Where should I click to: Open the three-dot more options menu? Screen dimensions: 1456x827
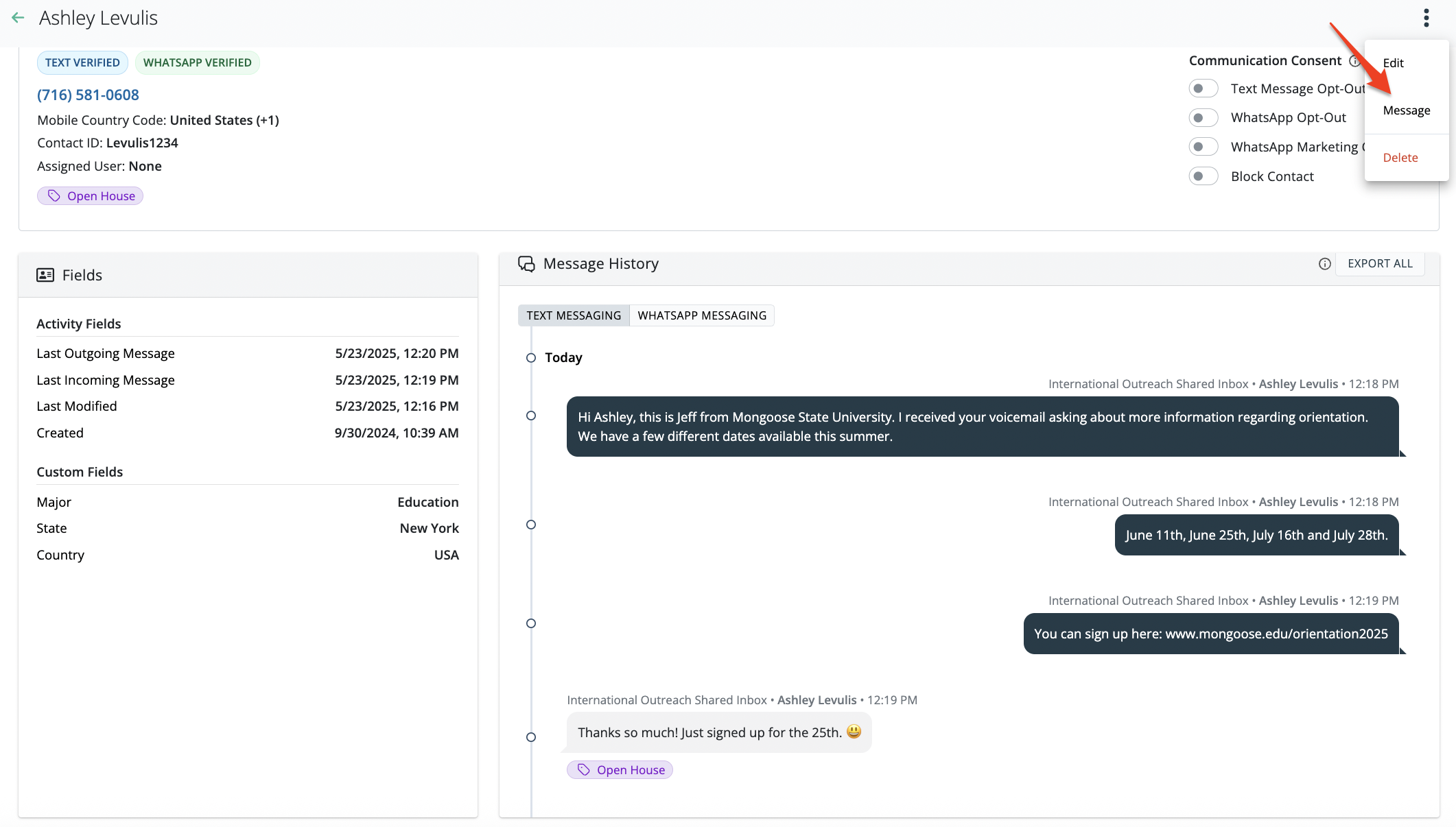click(1426, 18)
